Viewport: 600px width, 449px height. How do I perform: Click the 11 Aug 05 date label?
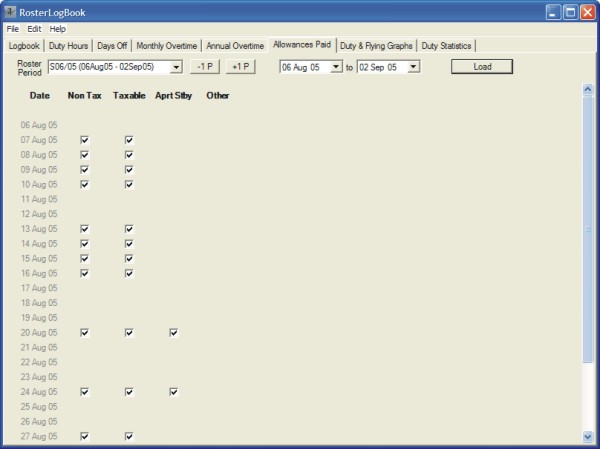click(x=39, y=199)
